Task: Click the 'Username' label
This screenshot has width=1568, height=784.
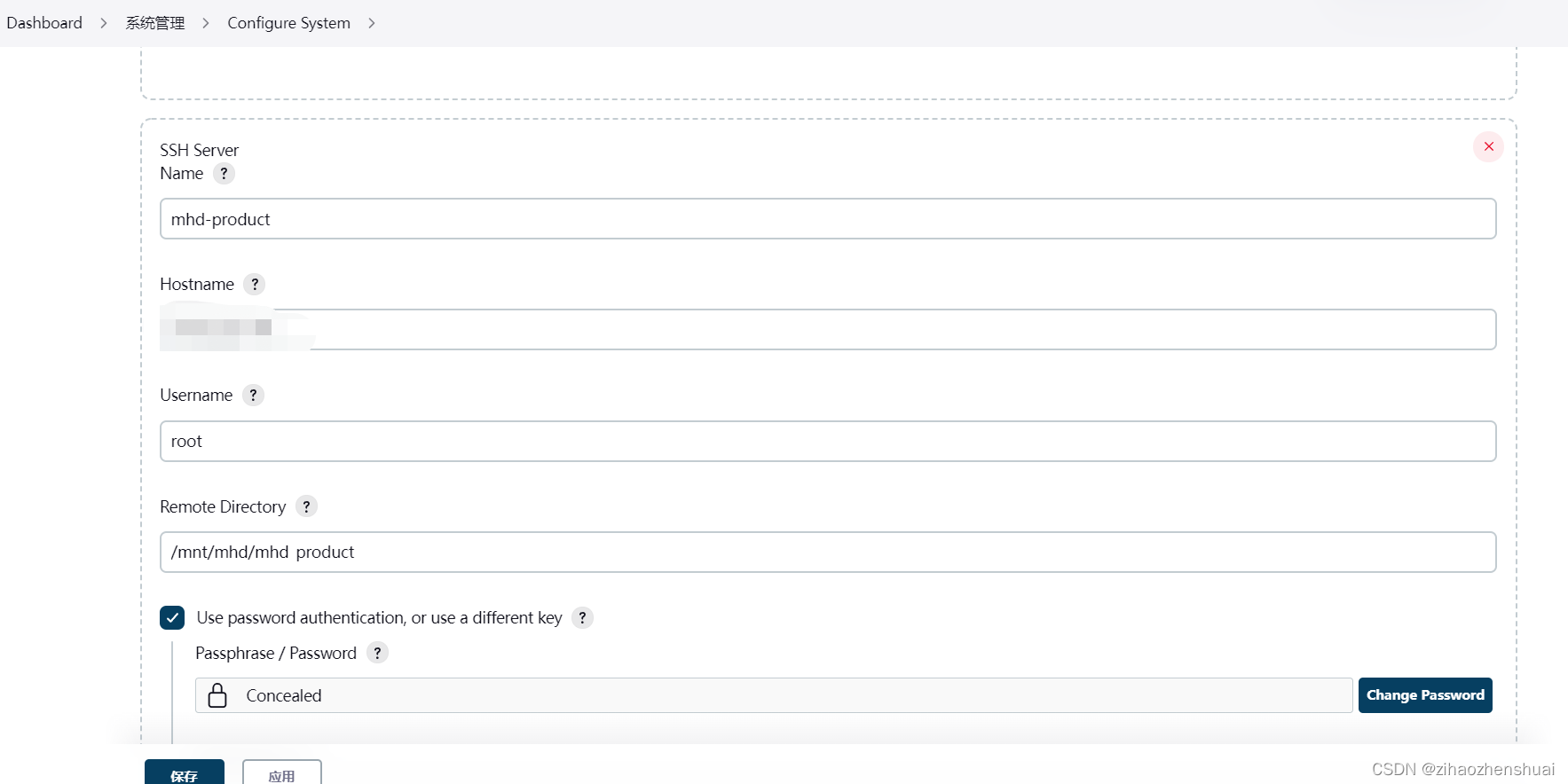Action: tap(196, 396)
